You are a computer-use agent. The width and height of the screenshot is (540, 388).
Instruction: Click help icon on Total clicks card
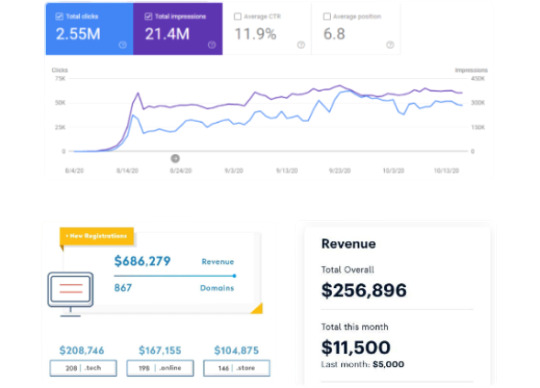pyautogui.click(x=123, y=45)
